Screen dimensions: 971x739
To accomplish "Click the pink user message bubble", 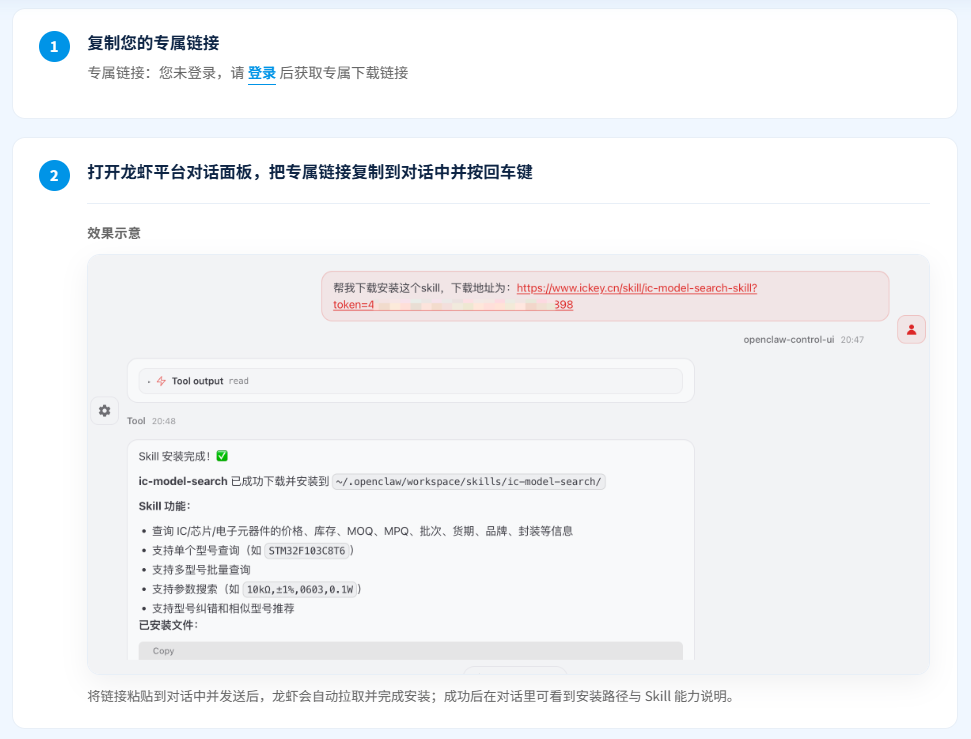I will pyautogui.click(x=604, y=296).
